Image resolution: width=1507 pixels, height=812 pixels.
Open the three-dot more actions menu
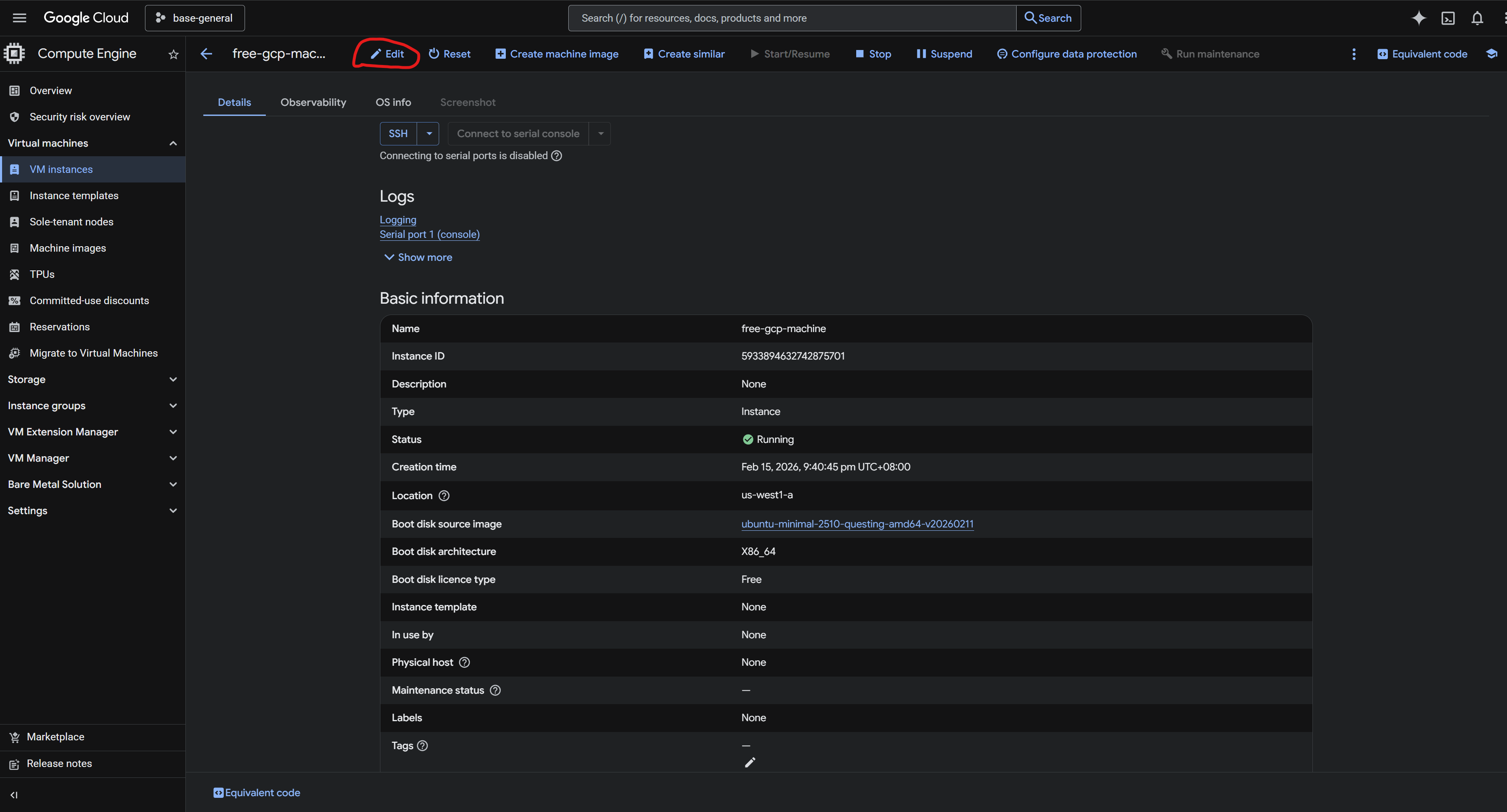1354,54
